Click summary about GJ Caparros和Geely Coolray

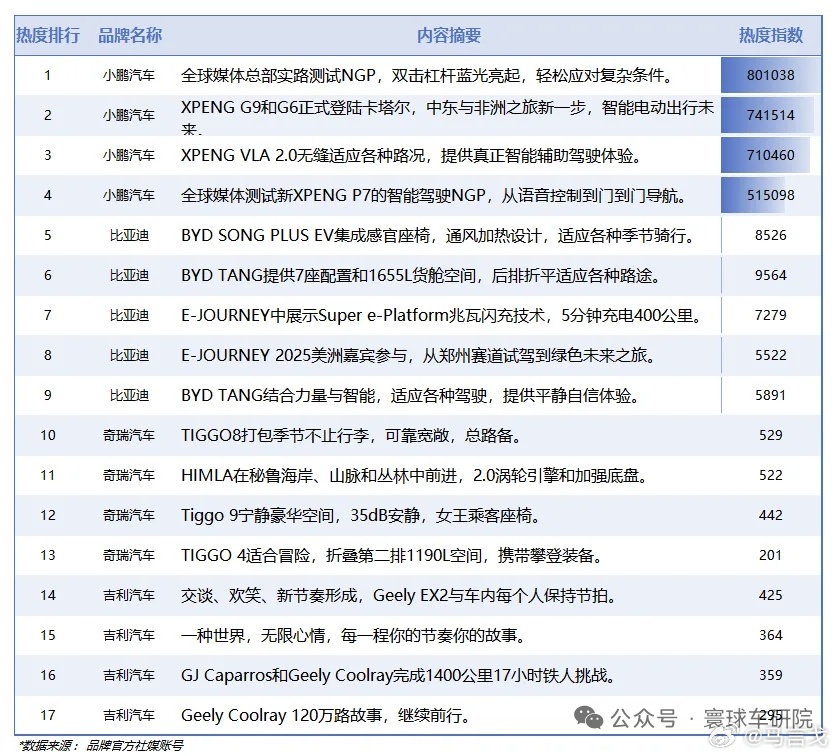coord(398,676)
